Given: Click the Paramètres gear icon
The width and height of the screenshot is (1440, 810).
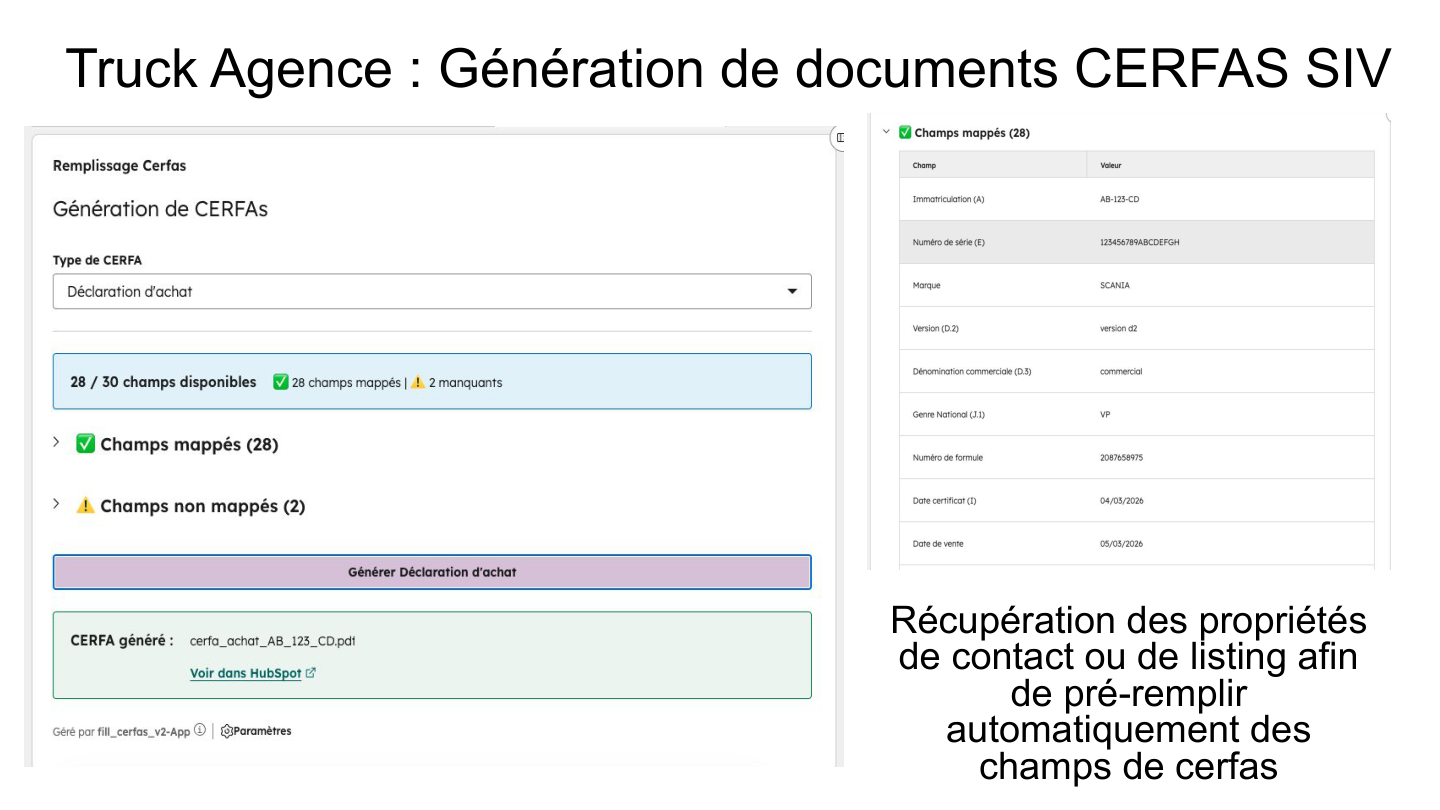Looking at the screenshot, I should 227,731.
